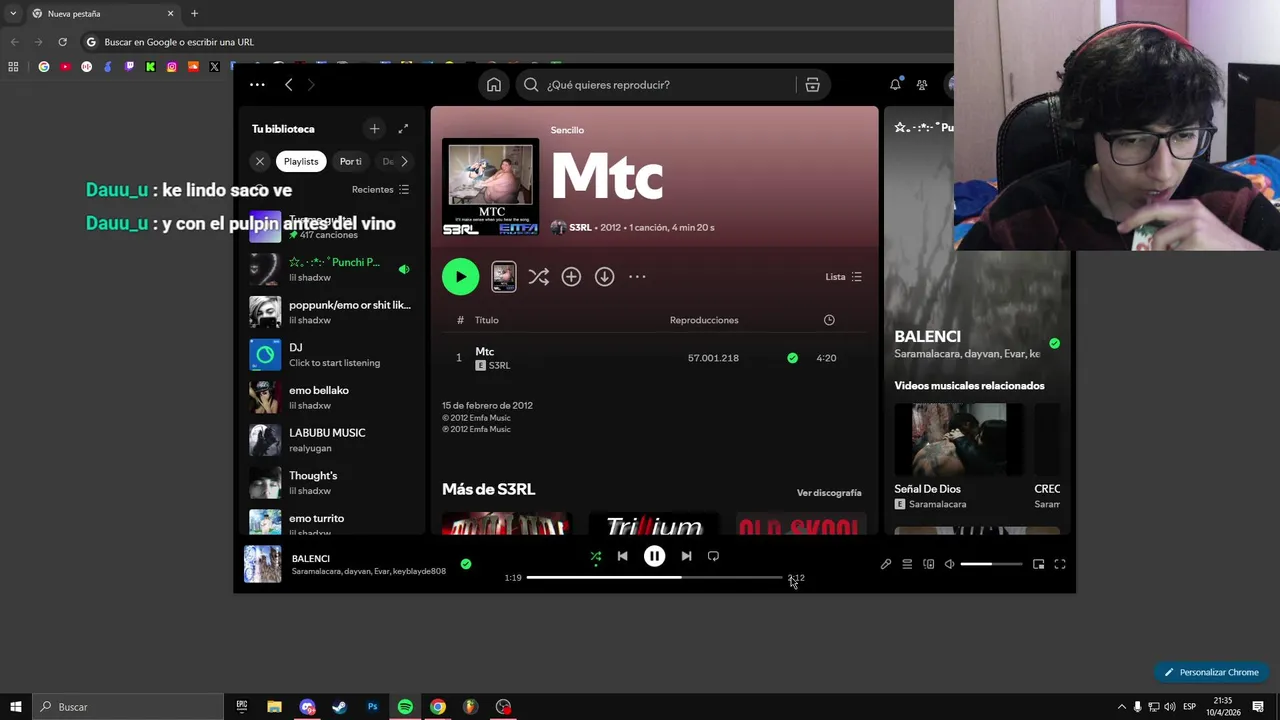The height and width of the screenshot is (720, 1280).
Task: Open the playback queue
Action: [907, 564]
